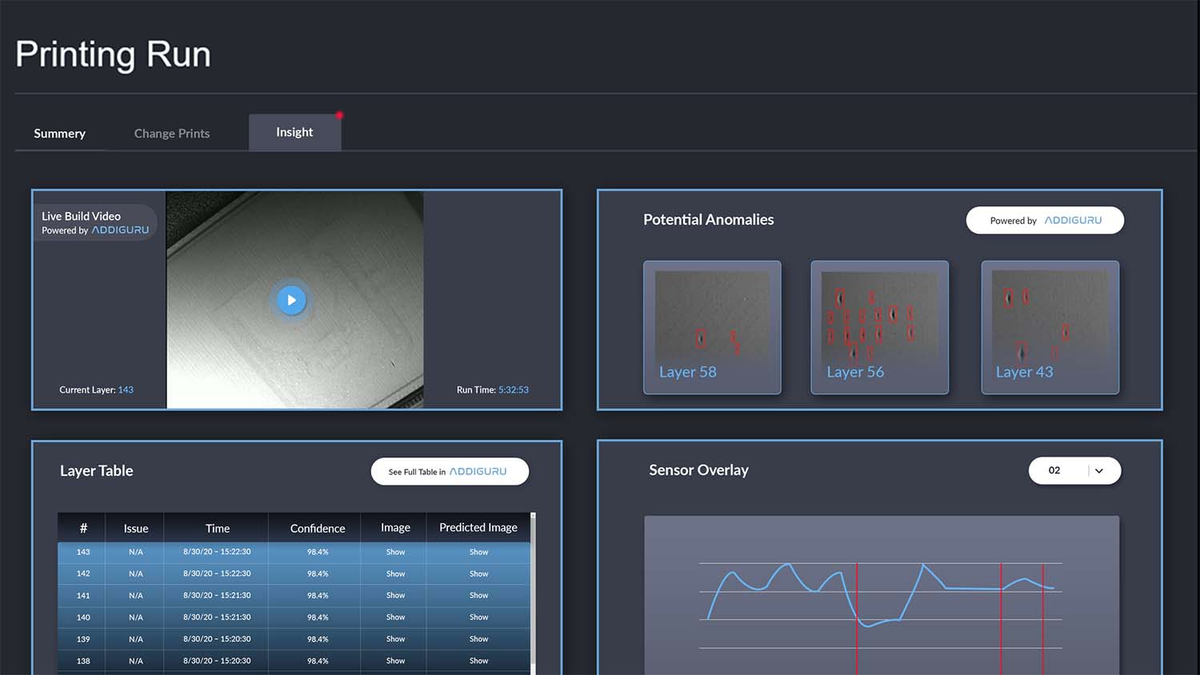Show the predicted image for layer 138
Viewport: 1200px width, 675px height.
[478, 661]
